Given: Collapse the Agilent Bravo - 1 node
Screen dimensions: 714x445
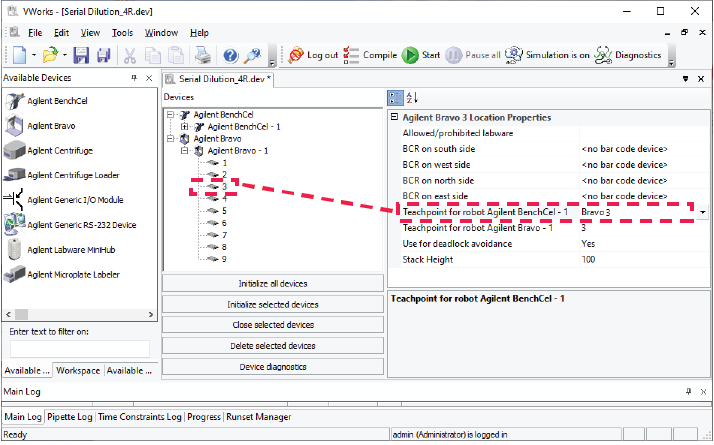Looking at the screenshot, I should [x=184, y=150].
